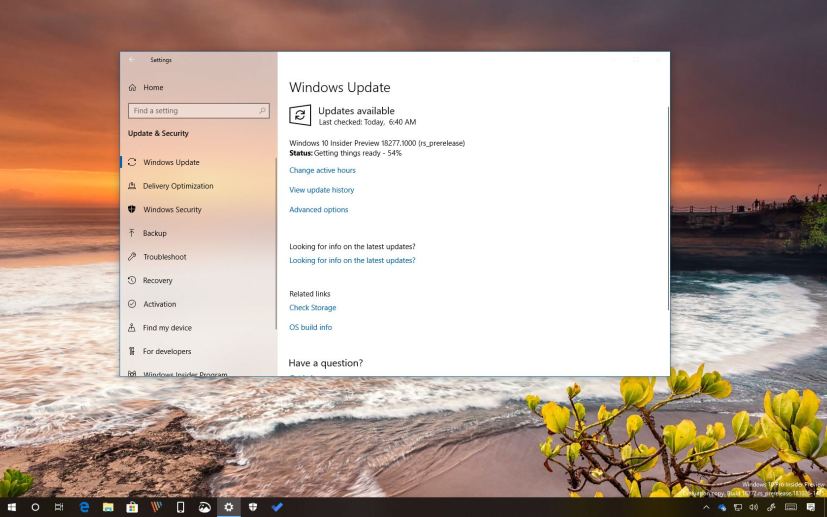
Task: Click the Related links label
Action: coord(310,294)
